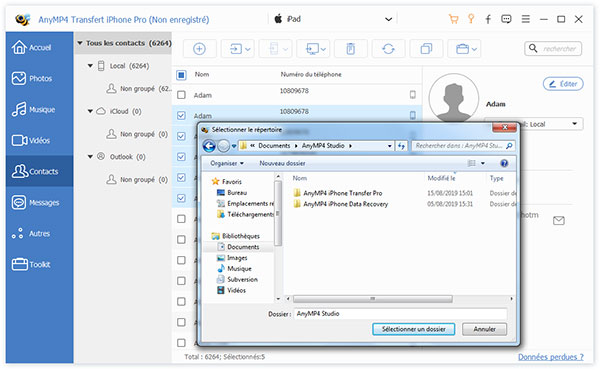Screen dimensions: 600x370
Task: Click the refresh contacts icon
Action: [x=388, y=49]
